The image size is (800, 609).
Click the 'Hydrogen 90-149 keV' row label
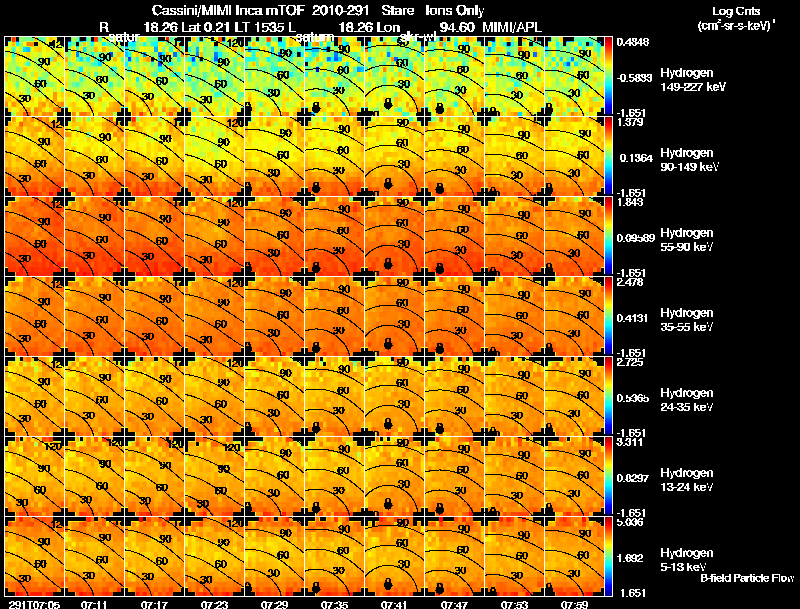pyautogui.click(x=690, y=160)
